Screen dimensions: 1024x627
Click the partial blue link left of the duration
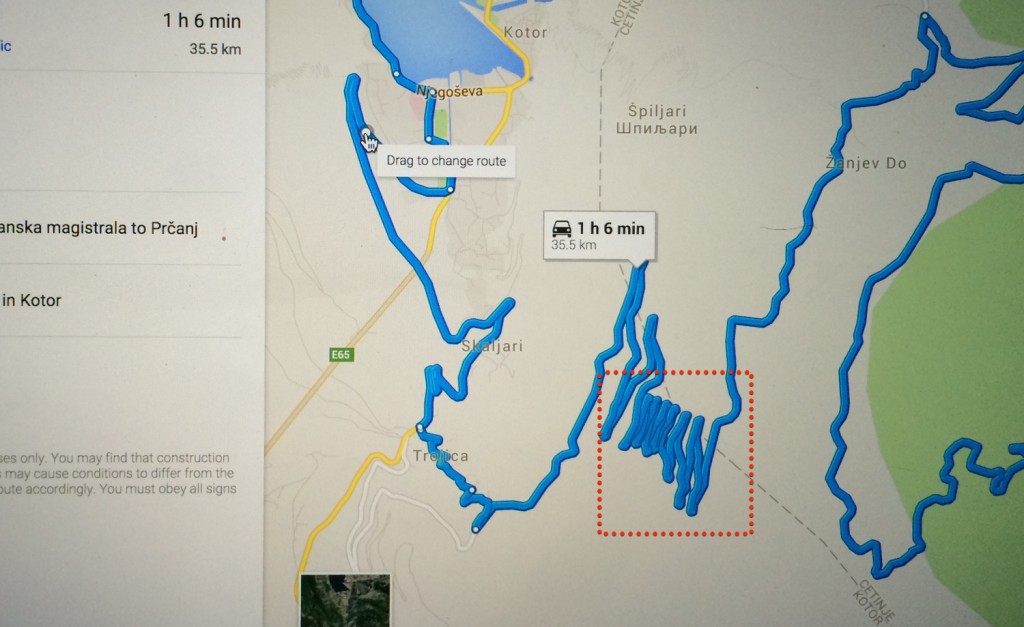pos(5,46)
